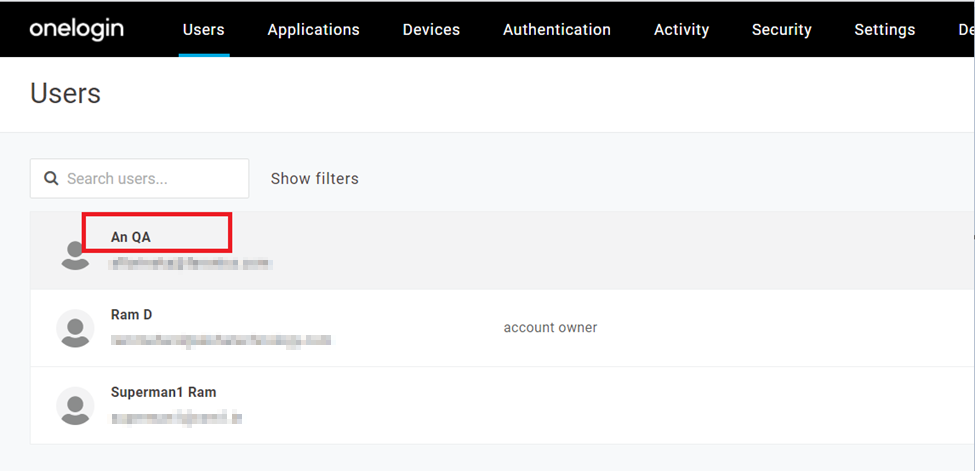Click Ram D's profile avatar icon

76,328
